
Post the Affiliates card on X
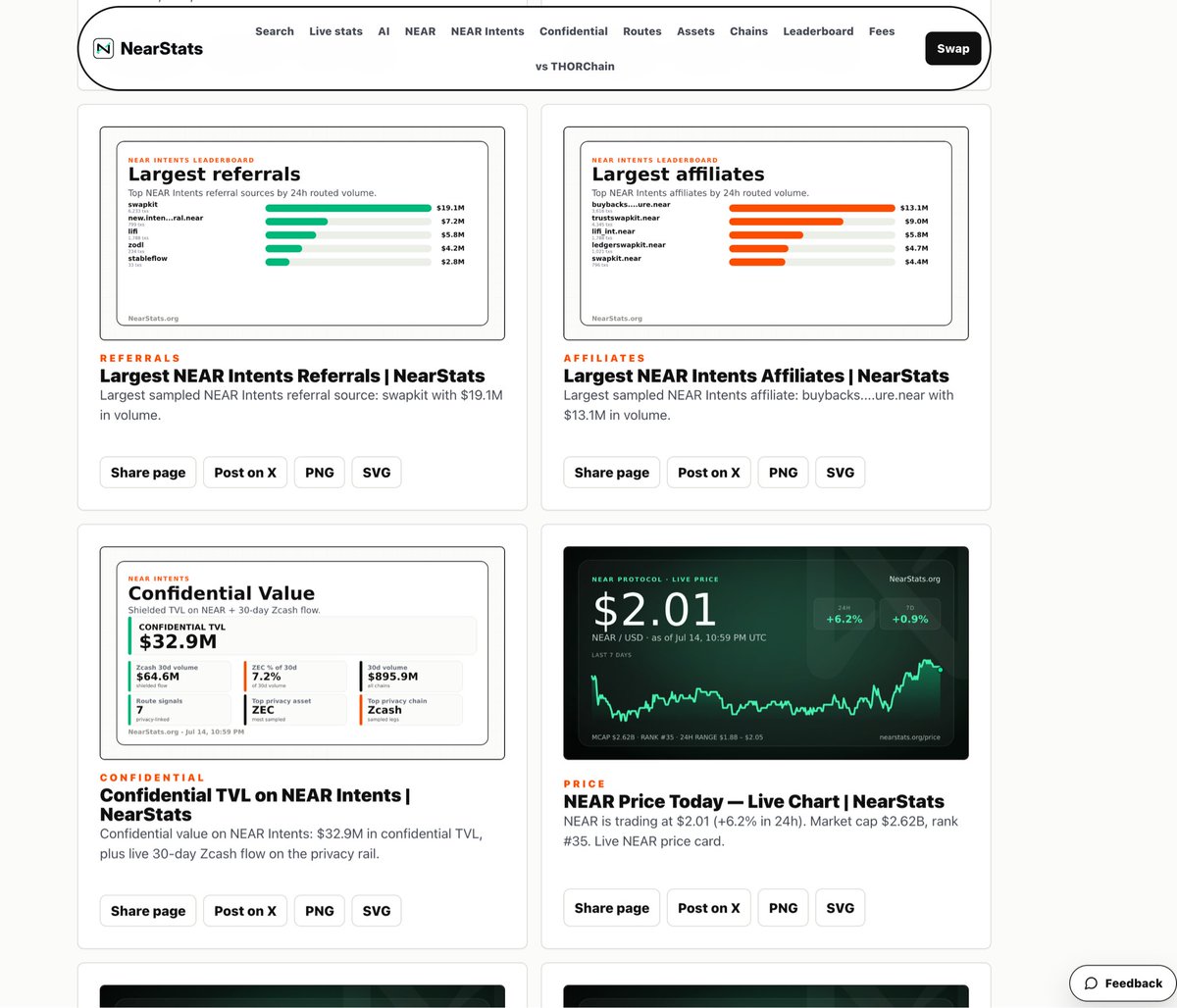coord(709,473)
